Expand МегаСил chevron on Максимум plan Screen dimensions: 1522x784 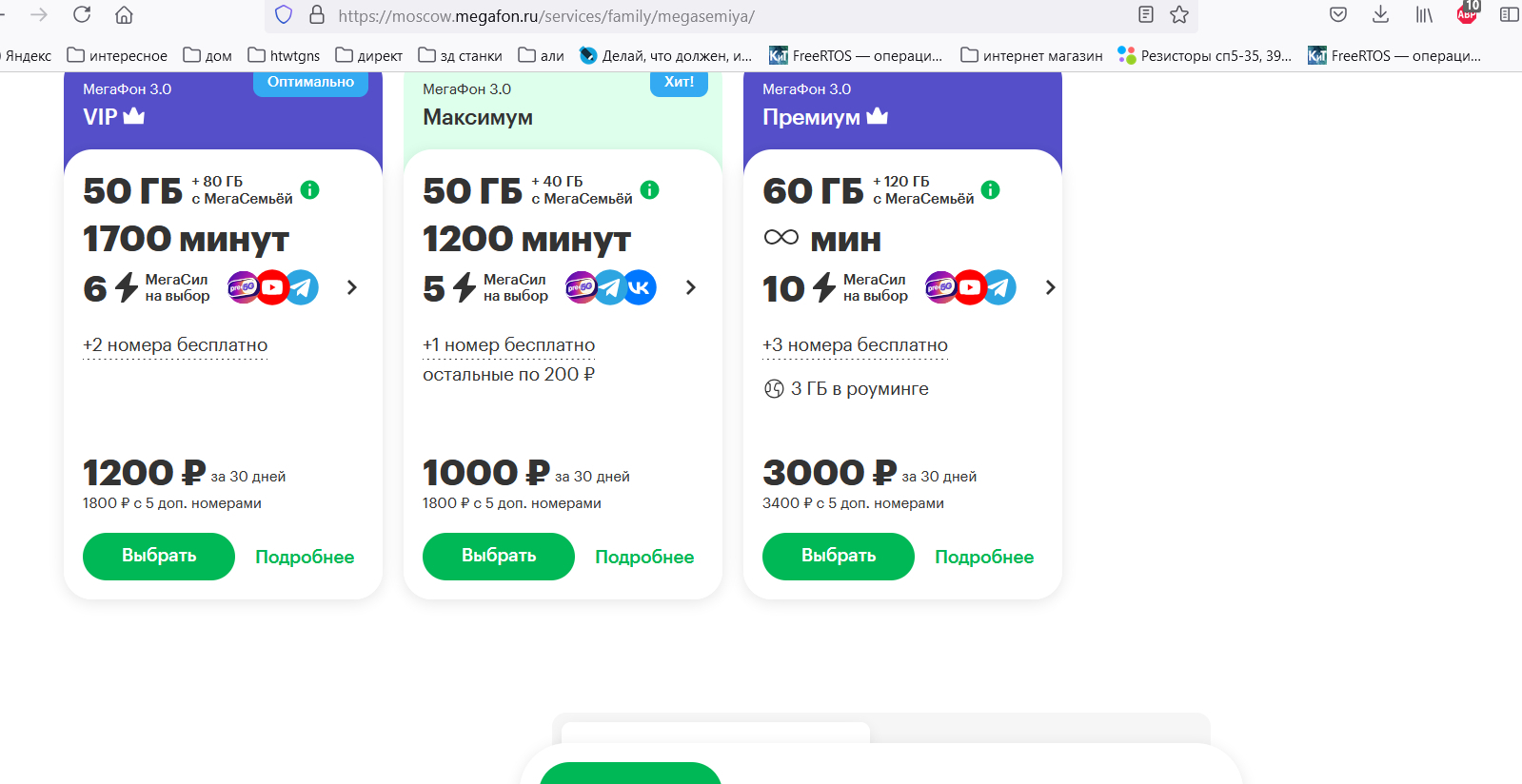pos(691,287)
